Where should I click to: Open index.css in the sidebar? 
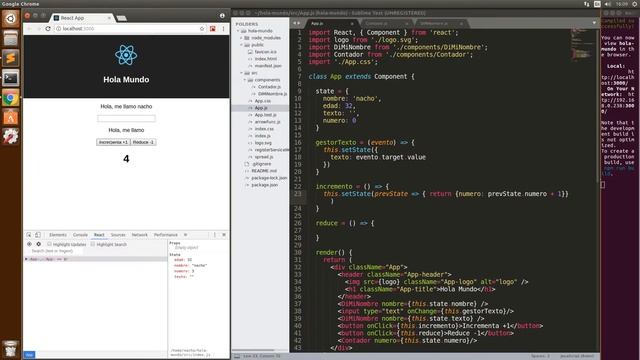(264, 129)
